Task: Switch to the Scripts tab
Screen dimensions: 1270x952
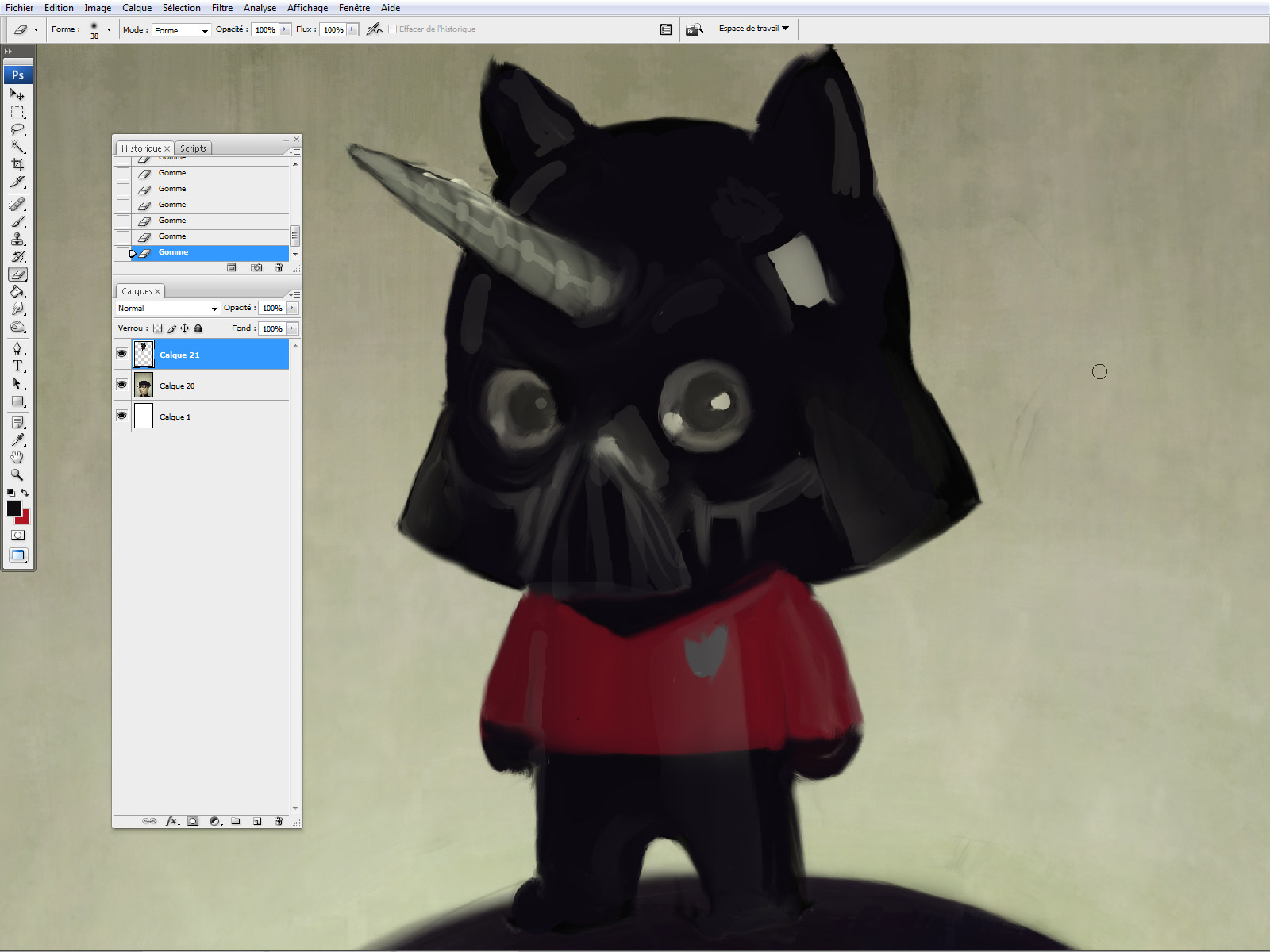Action: 193,148
